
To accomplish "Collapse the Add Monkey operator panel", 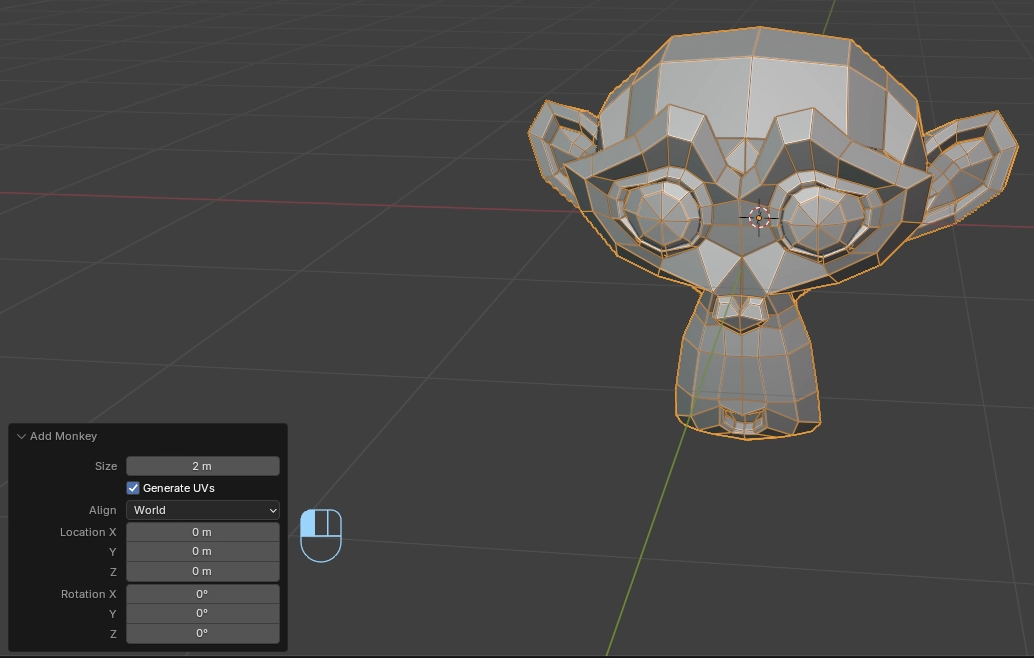I will click(21, 436).
